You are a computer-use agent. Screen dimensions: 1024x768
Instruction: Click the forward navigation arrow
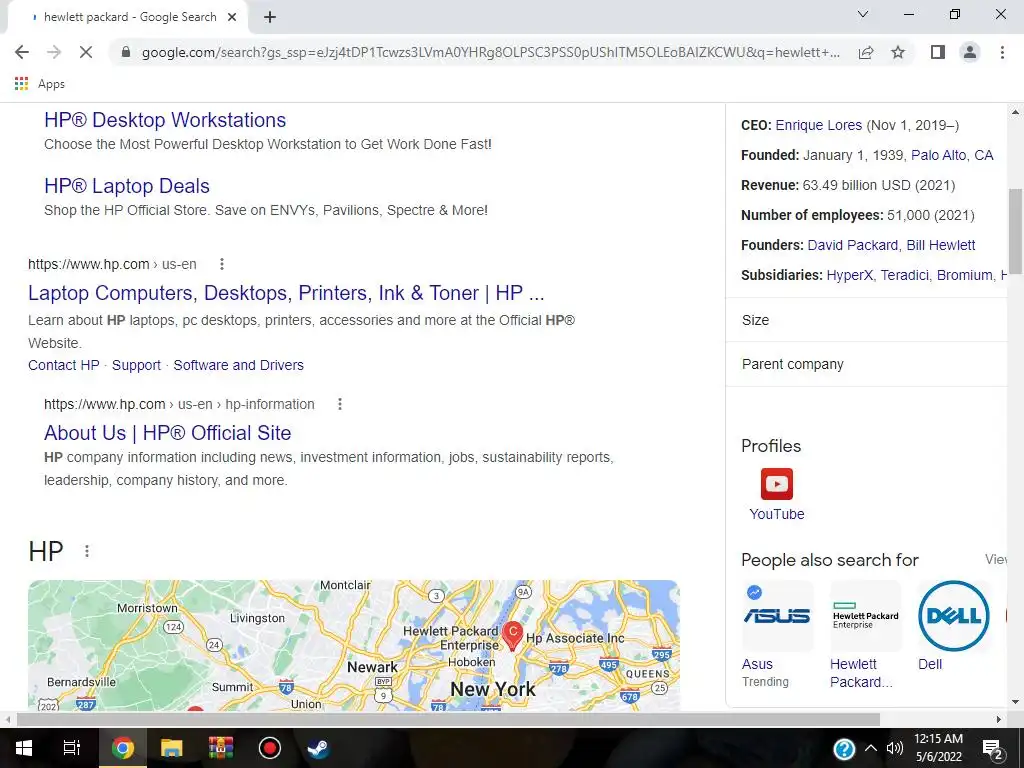tap(54, 52)
